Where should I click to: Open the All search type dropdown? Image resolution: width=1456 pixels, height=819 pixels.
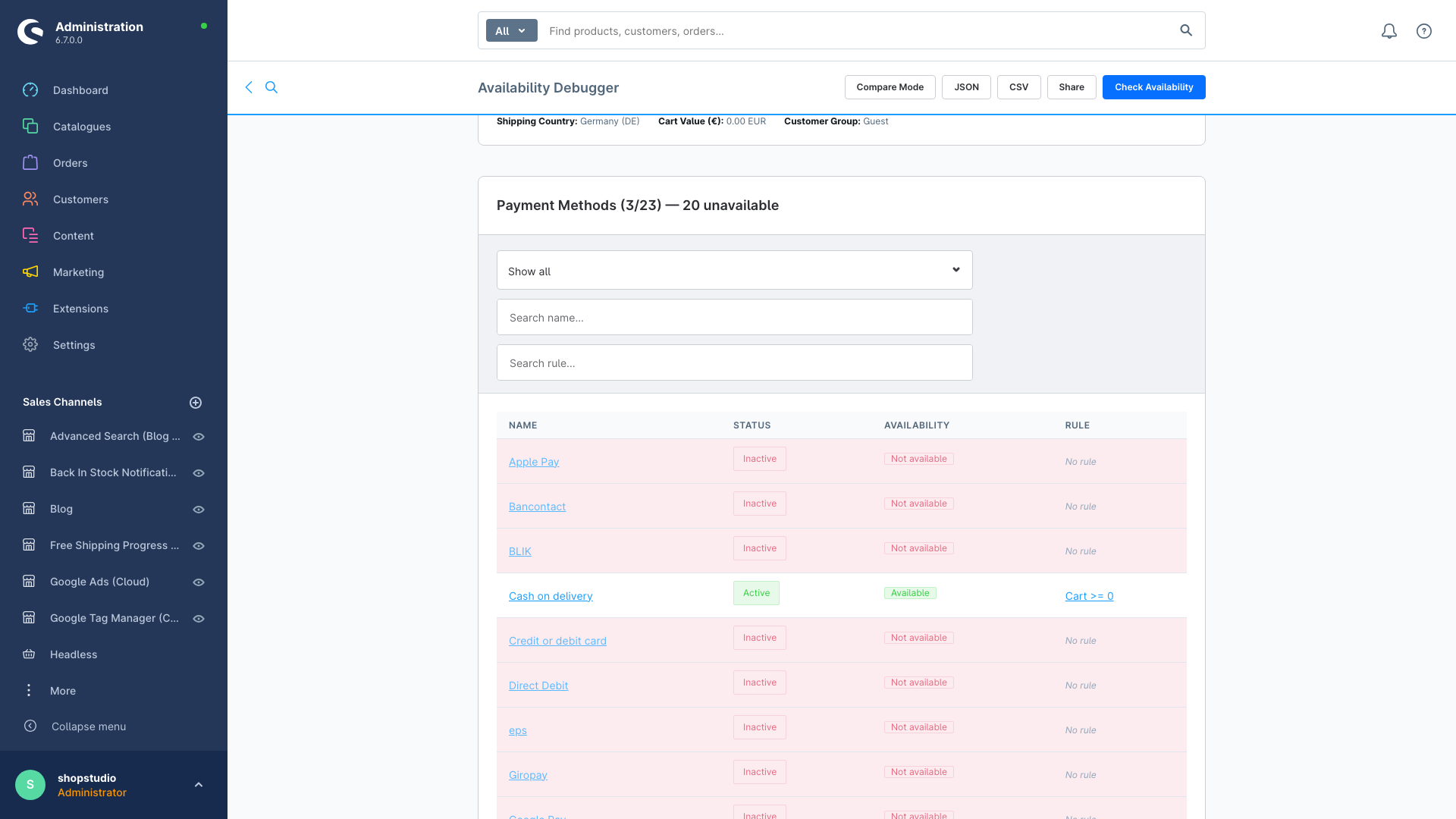point(511,31)
